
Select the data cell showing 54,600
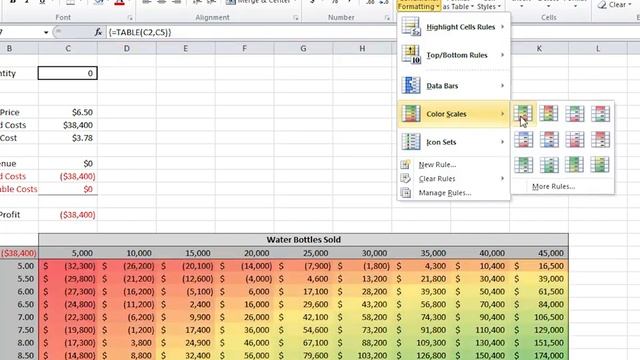(303, 330)
